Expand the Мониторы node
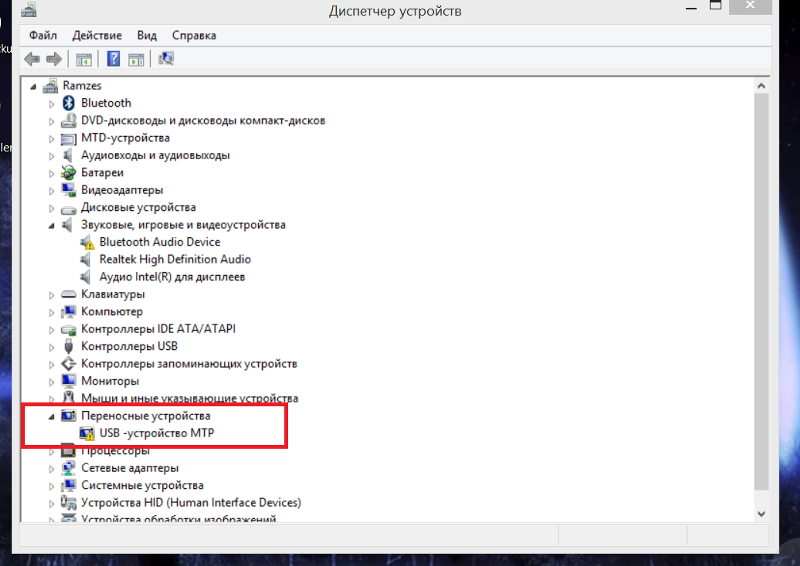The image size is (800, 566). pyautogui.click(x=52, y=382)
